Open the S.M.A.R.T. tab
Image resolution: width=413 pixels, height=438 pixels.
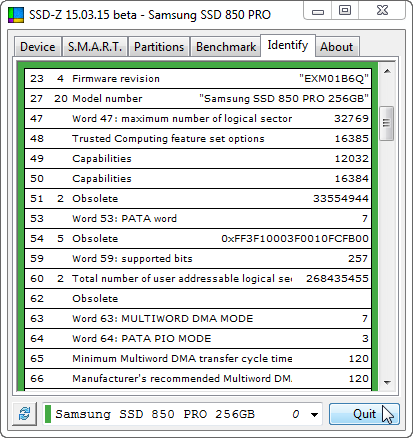pos(95,47)
